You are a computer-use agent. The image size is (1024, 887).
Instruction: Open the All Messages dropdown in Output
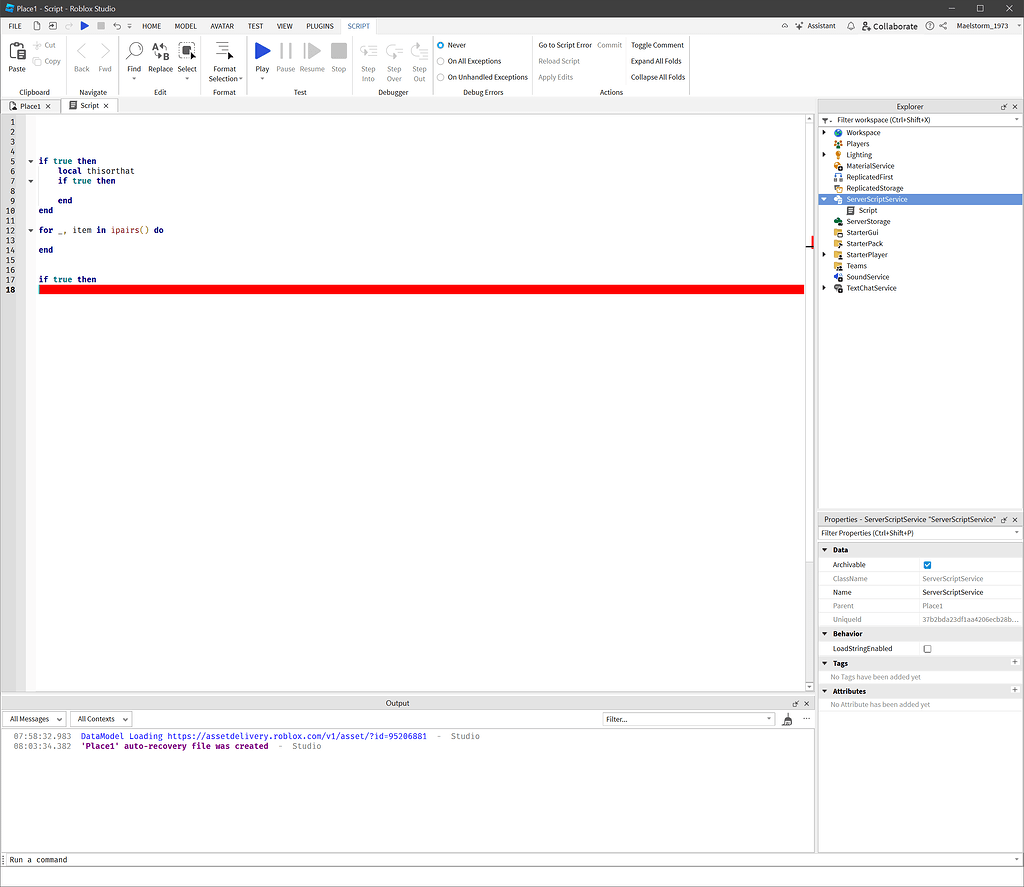(35, 718)
